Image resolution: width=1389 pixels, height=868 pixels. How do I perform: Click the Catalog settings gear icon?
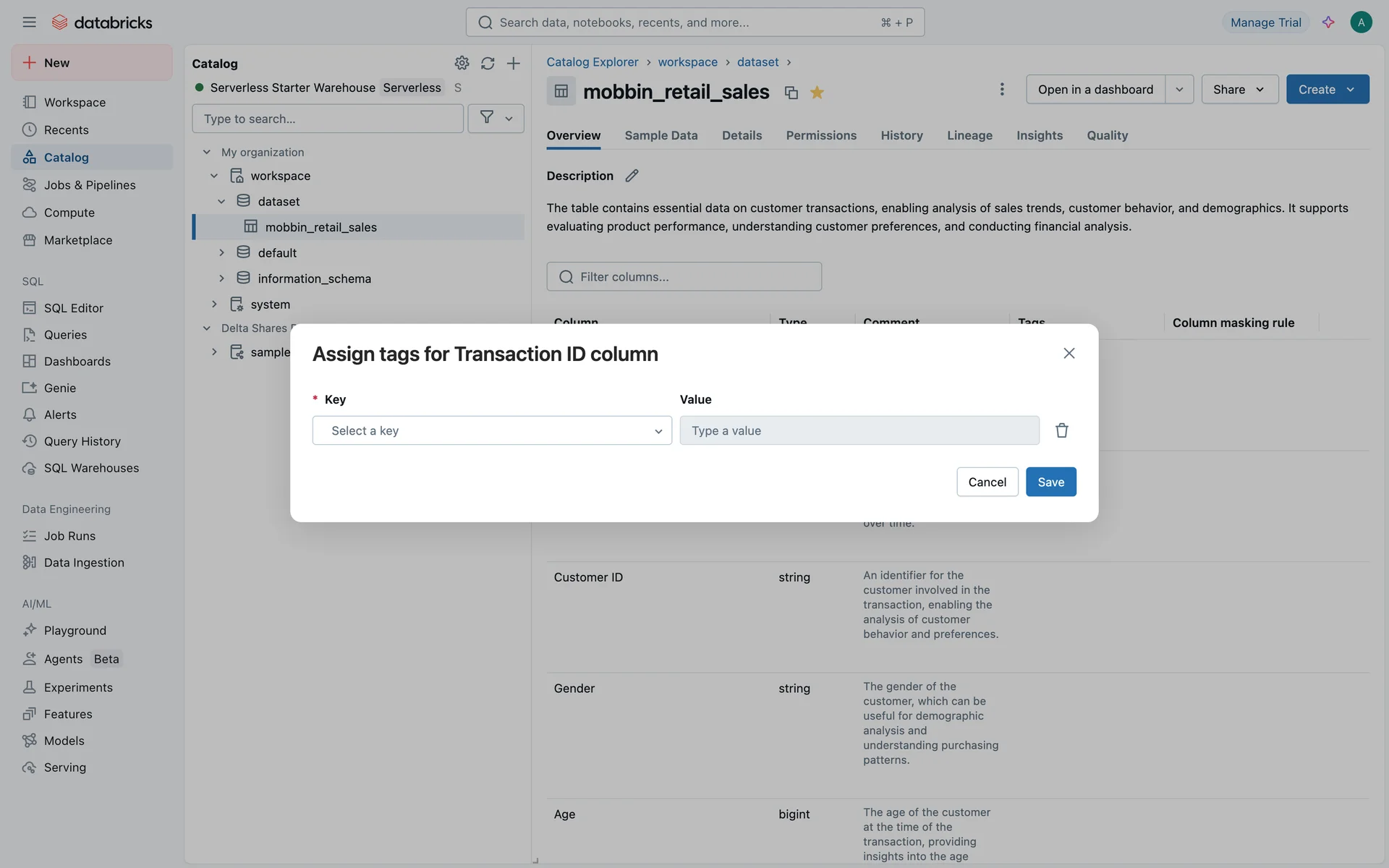tap(462, 63)
